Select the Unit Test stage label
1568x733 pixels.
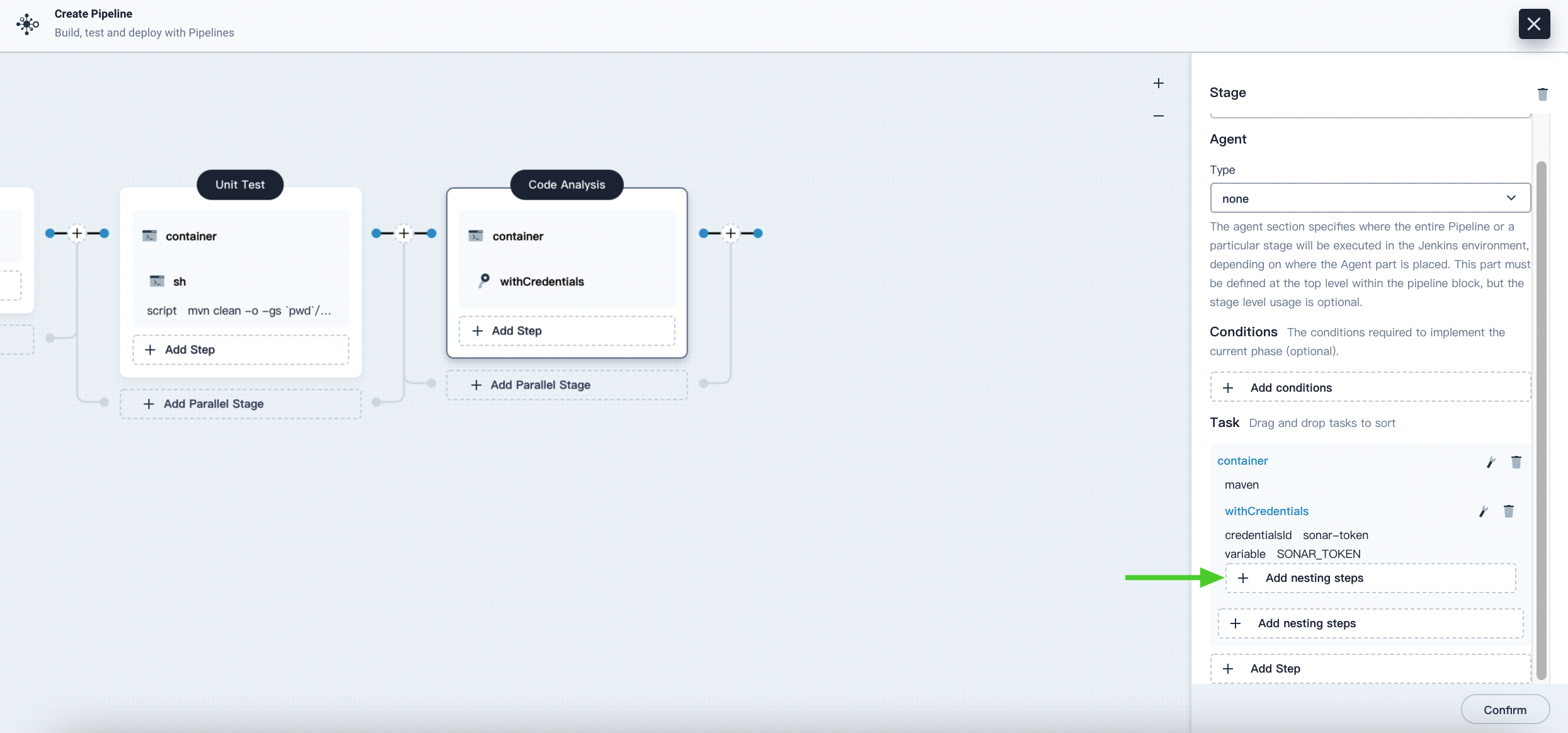point(240,184)
